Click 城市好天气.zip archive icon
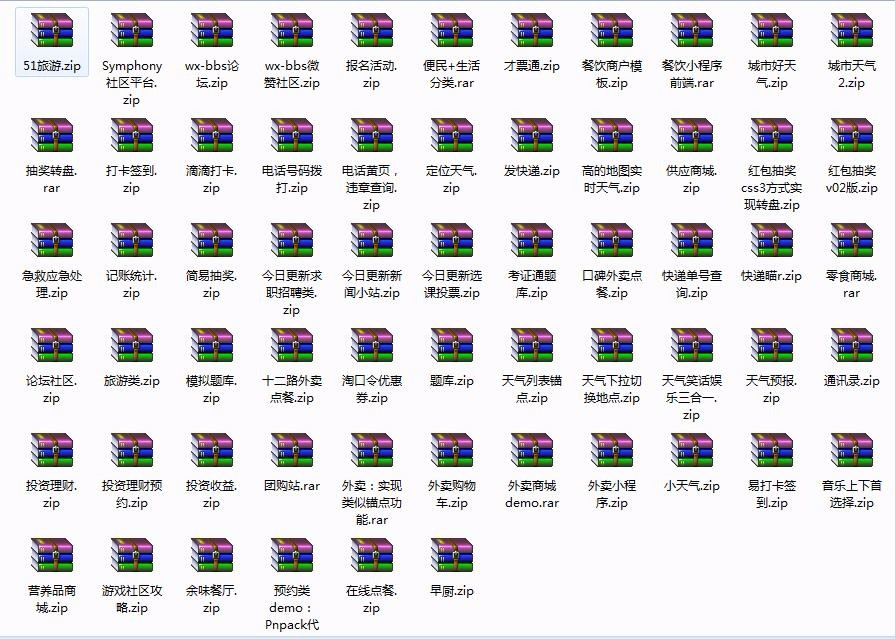 pyautogui.click(x=771, y=30)
